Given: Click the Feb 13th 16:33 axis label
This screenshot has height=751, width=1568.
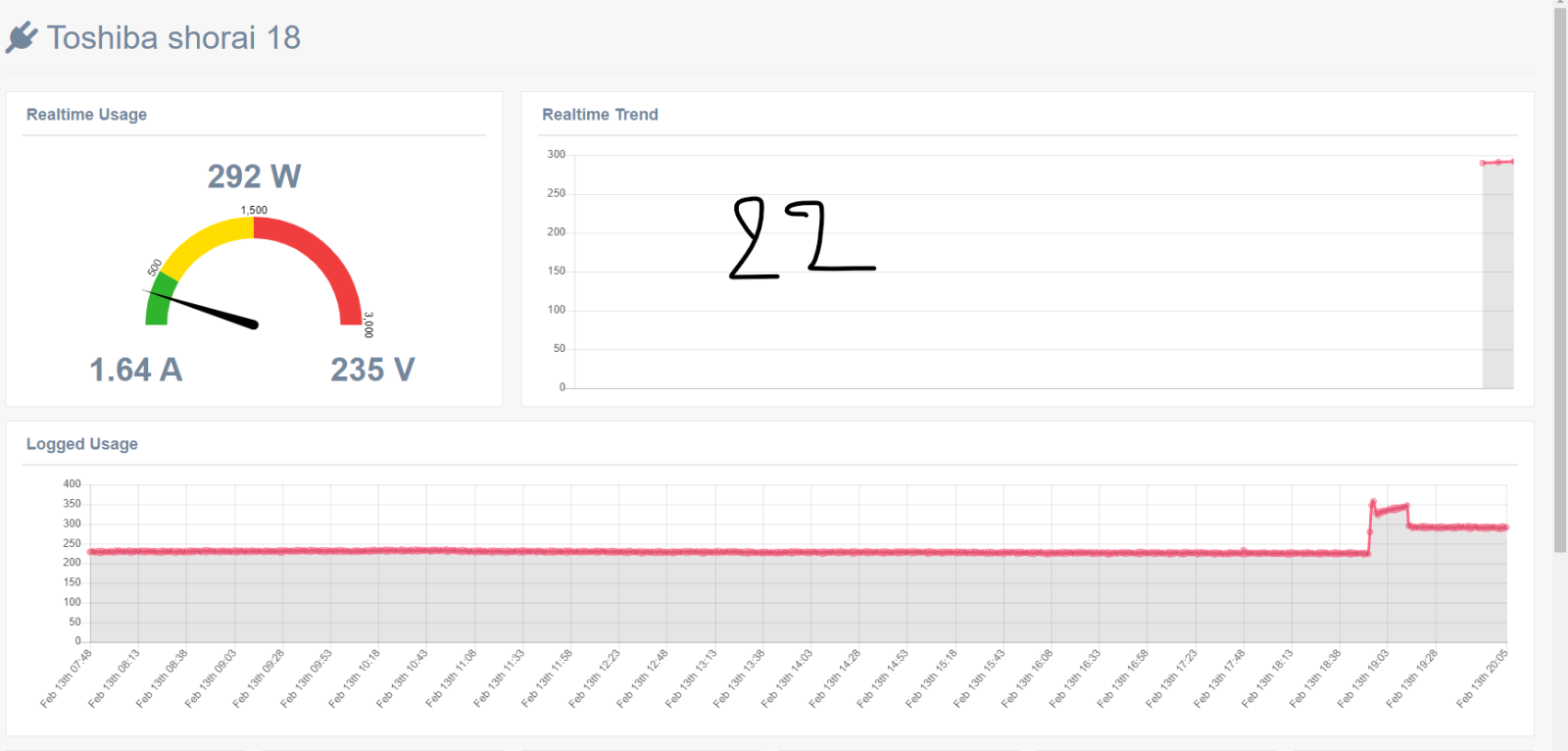Looking at the screenshot, I should [1075, 678].
